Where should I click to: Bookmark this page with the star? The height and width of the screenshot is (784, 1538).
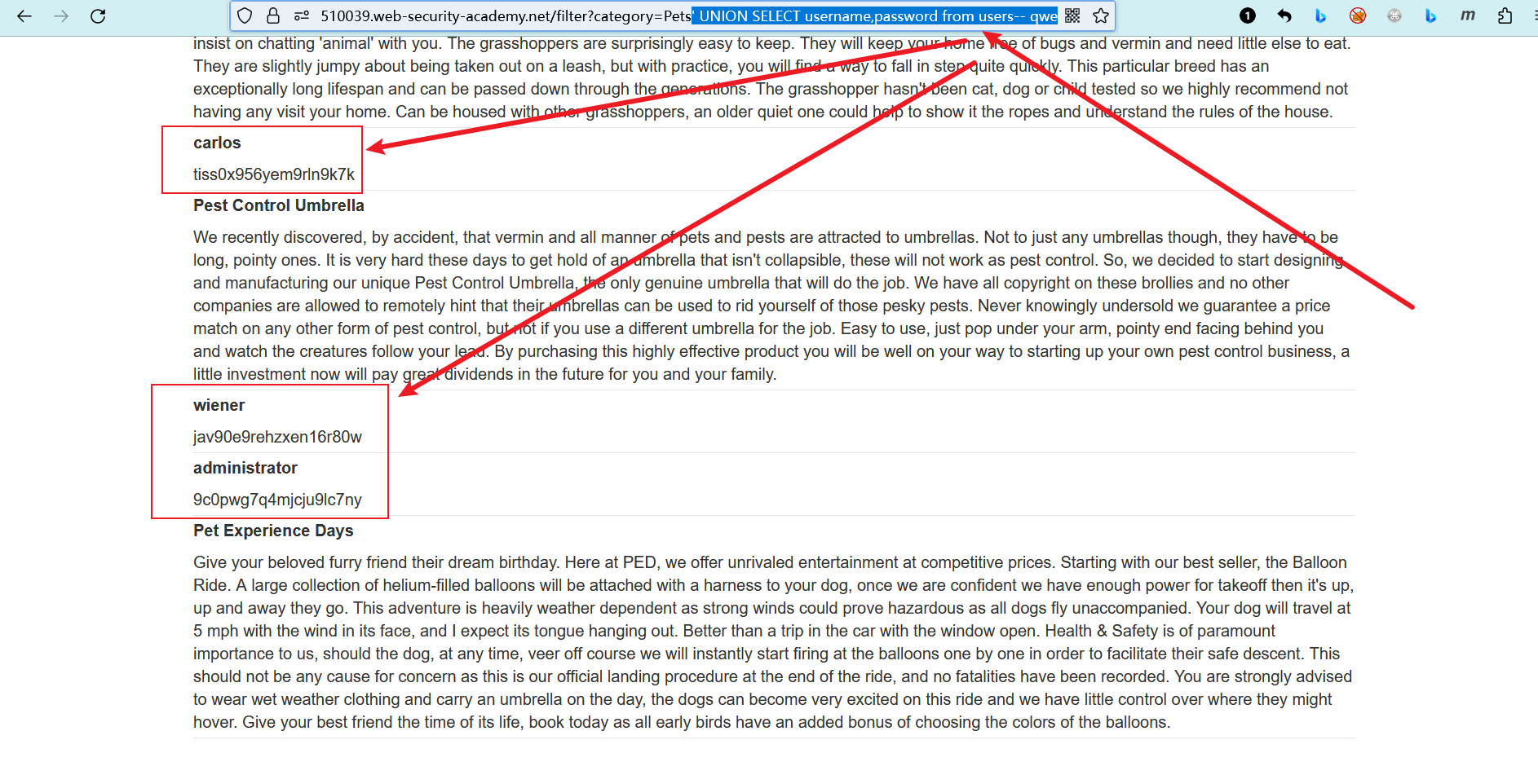click(x=1101, y=15)
